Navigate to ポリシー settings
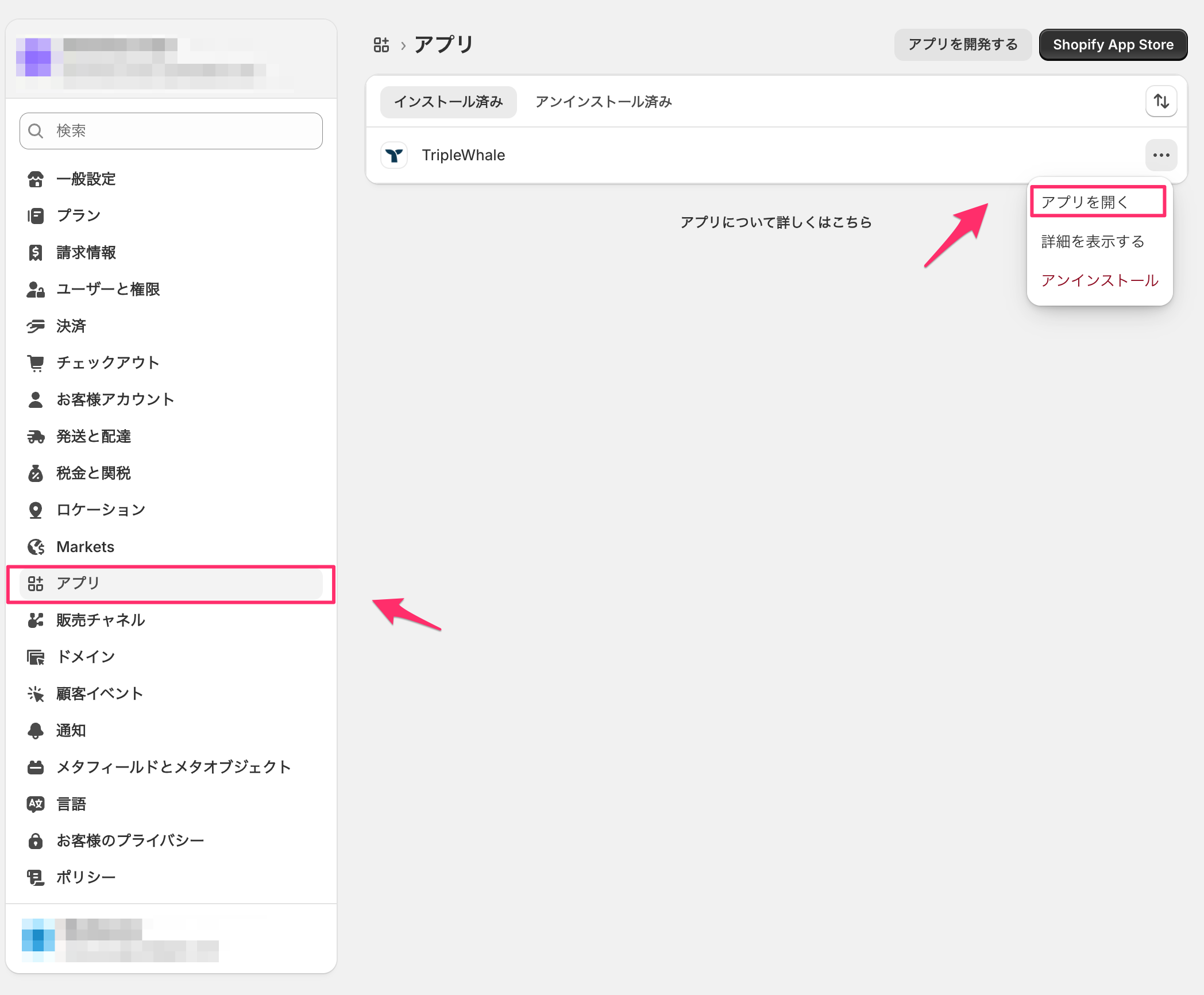The width and height of the screenshot is (1204, 995). pos(171,878)
